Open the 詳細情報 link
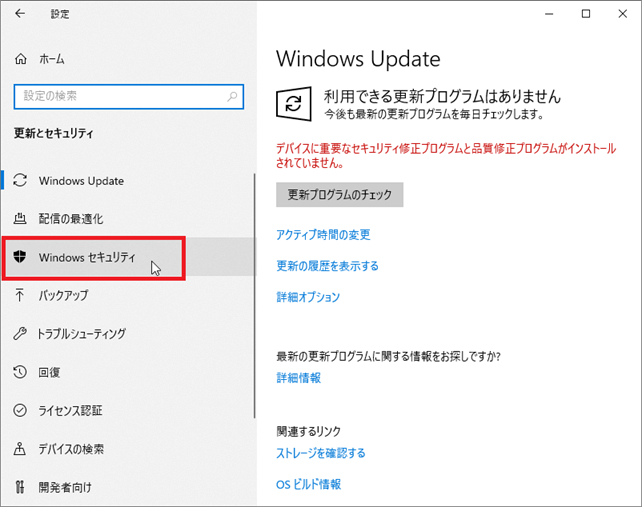 [x=298, y=378]
